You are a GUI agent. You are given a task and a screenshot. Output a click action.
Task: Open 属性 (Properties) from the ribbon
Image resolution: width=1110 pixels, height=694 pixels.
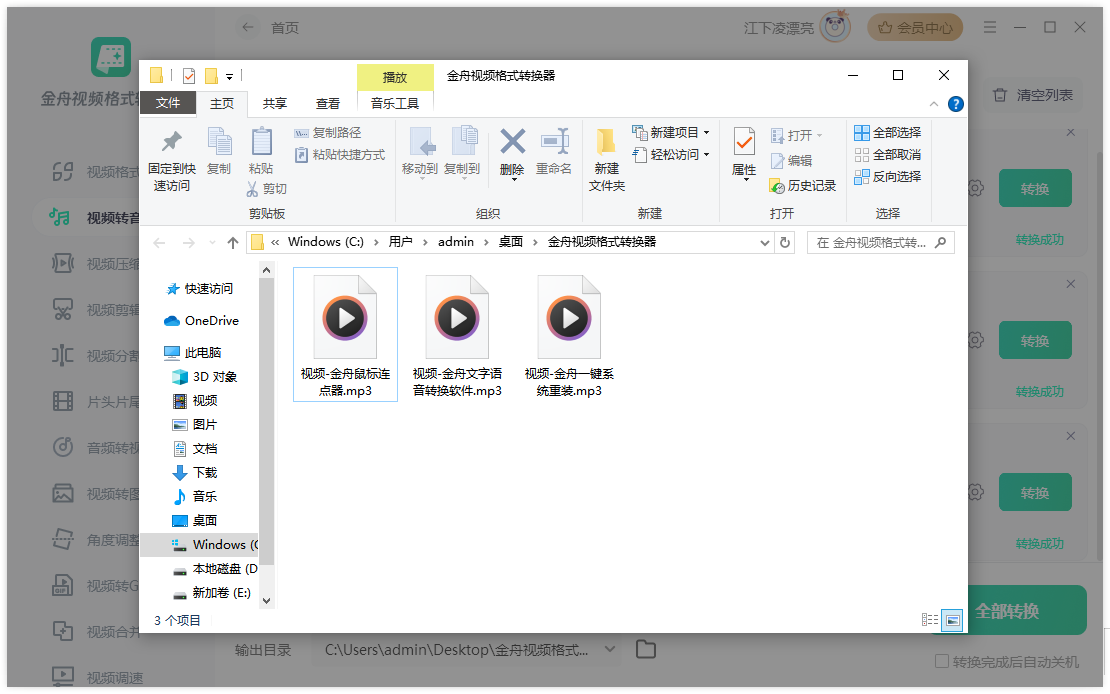[744, 153]
